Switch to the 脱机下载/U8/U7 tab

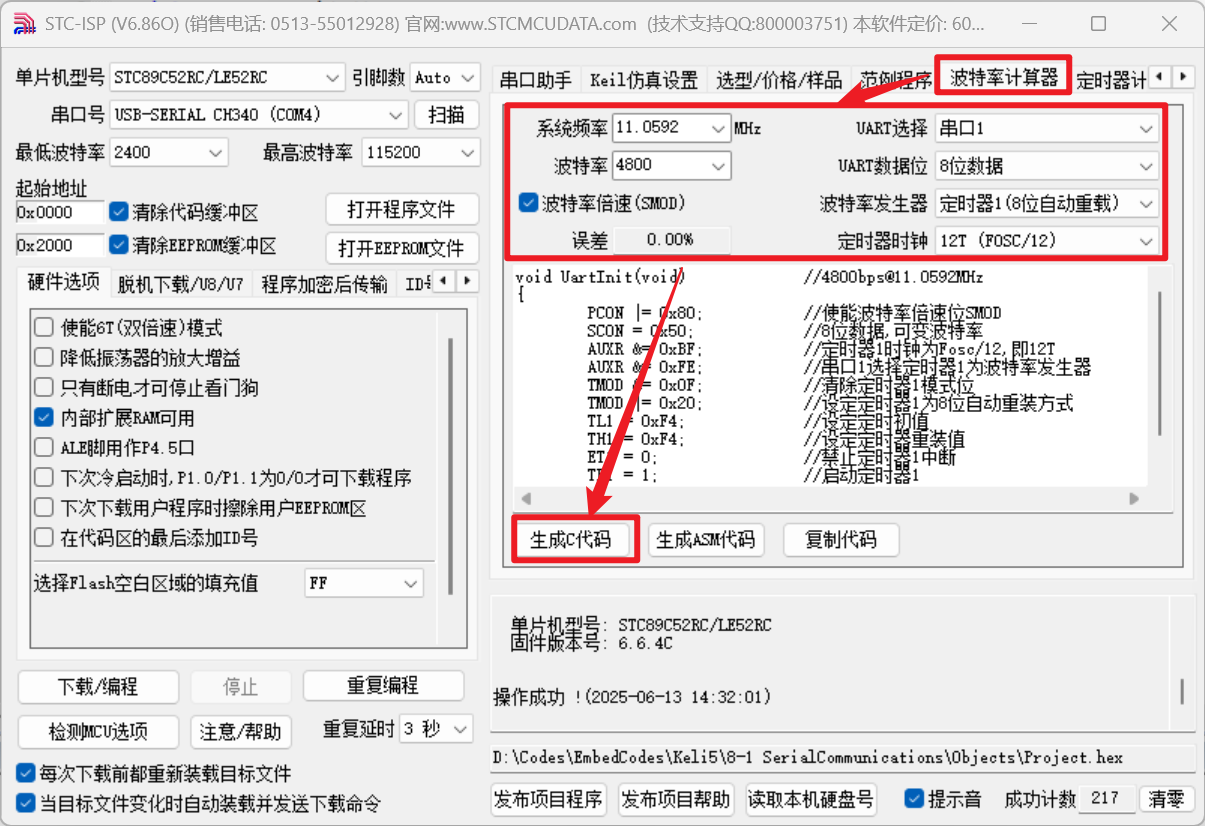[180, 284]
